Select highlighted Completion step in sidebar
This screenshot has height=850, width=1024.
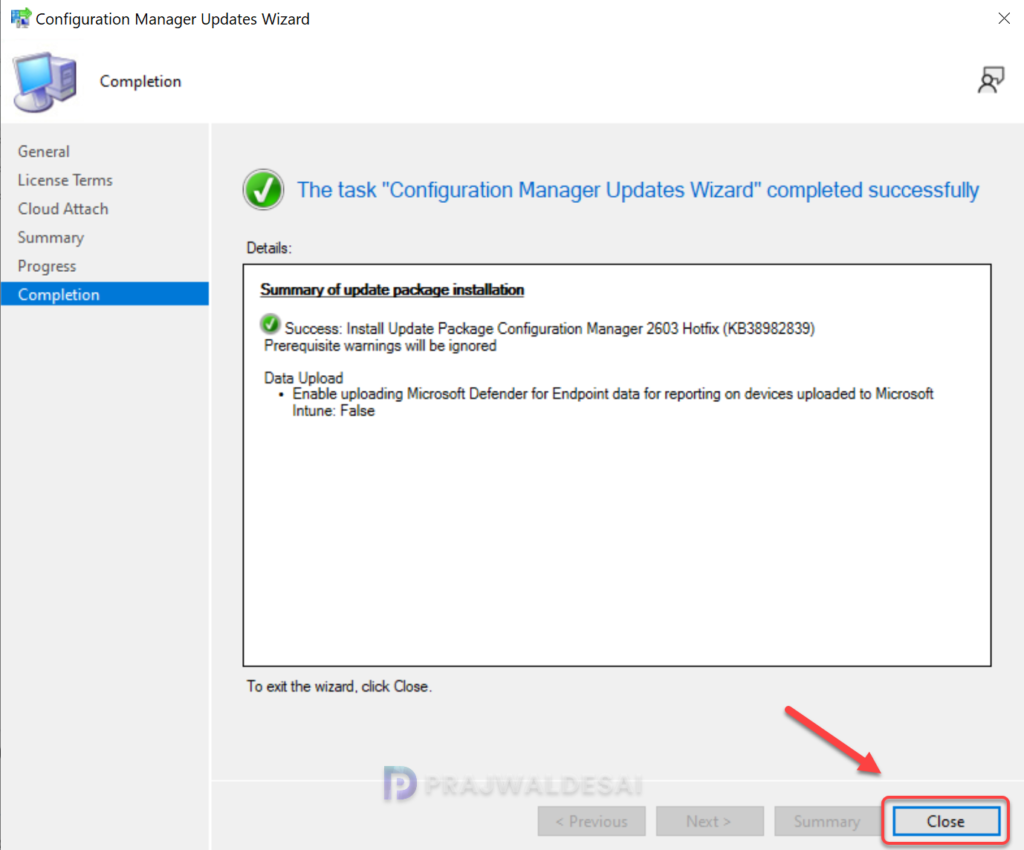point(104,294)
